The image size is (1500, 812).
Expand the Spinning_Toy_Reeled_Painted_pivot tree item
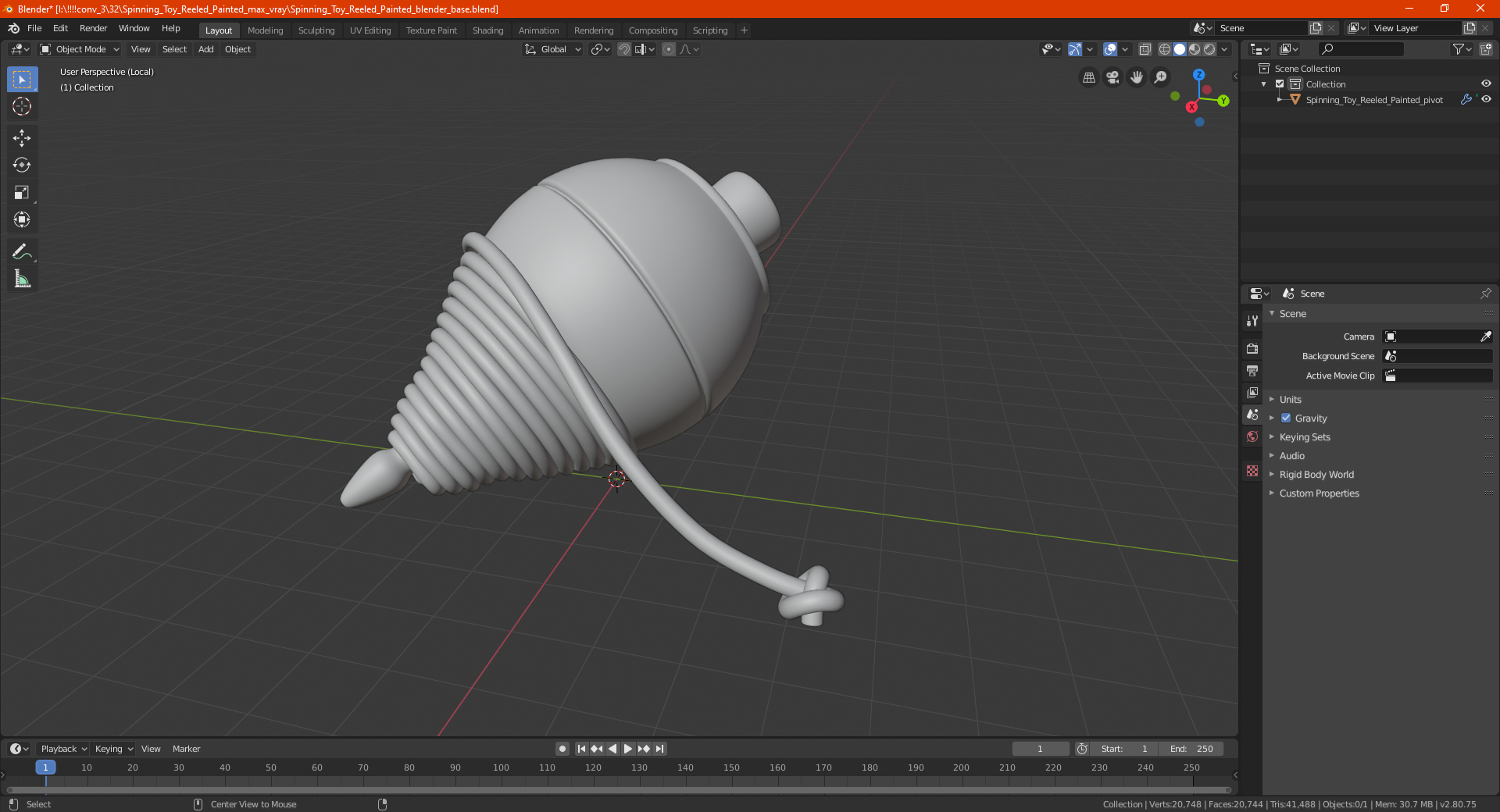click(x=1280, y=99)
